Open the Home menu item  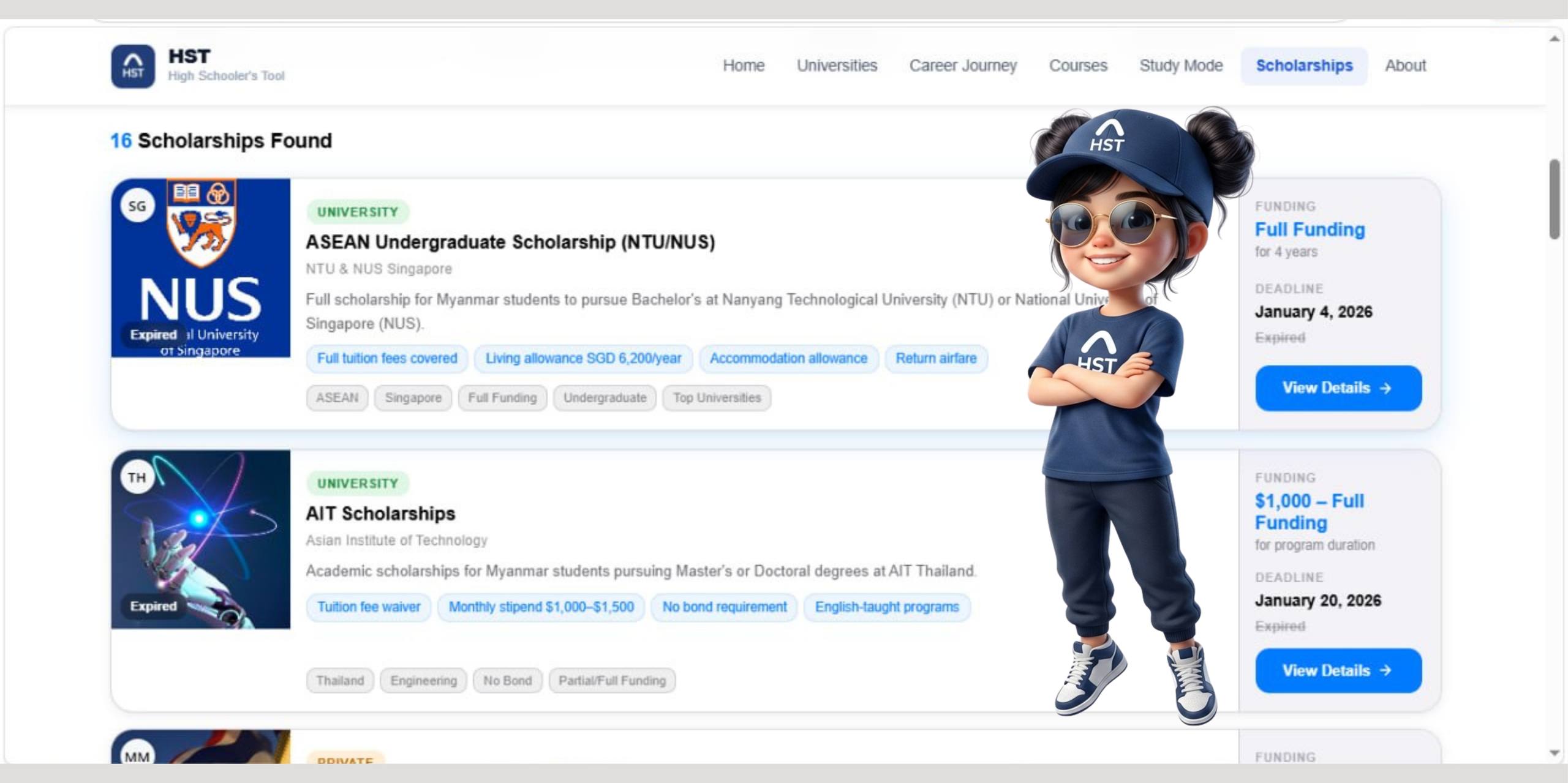point(743,66)
